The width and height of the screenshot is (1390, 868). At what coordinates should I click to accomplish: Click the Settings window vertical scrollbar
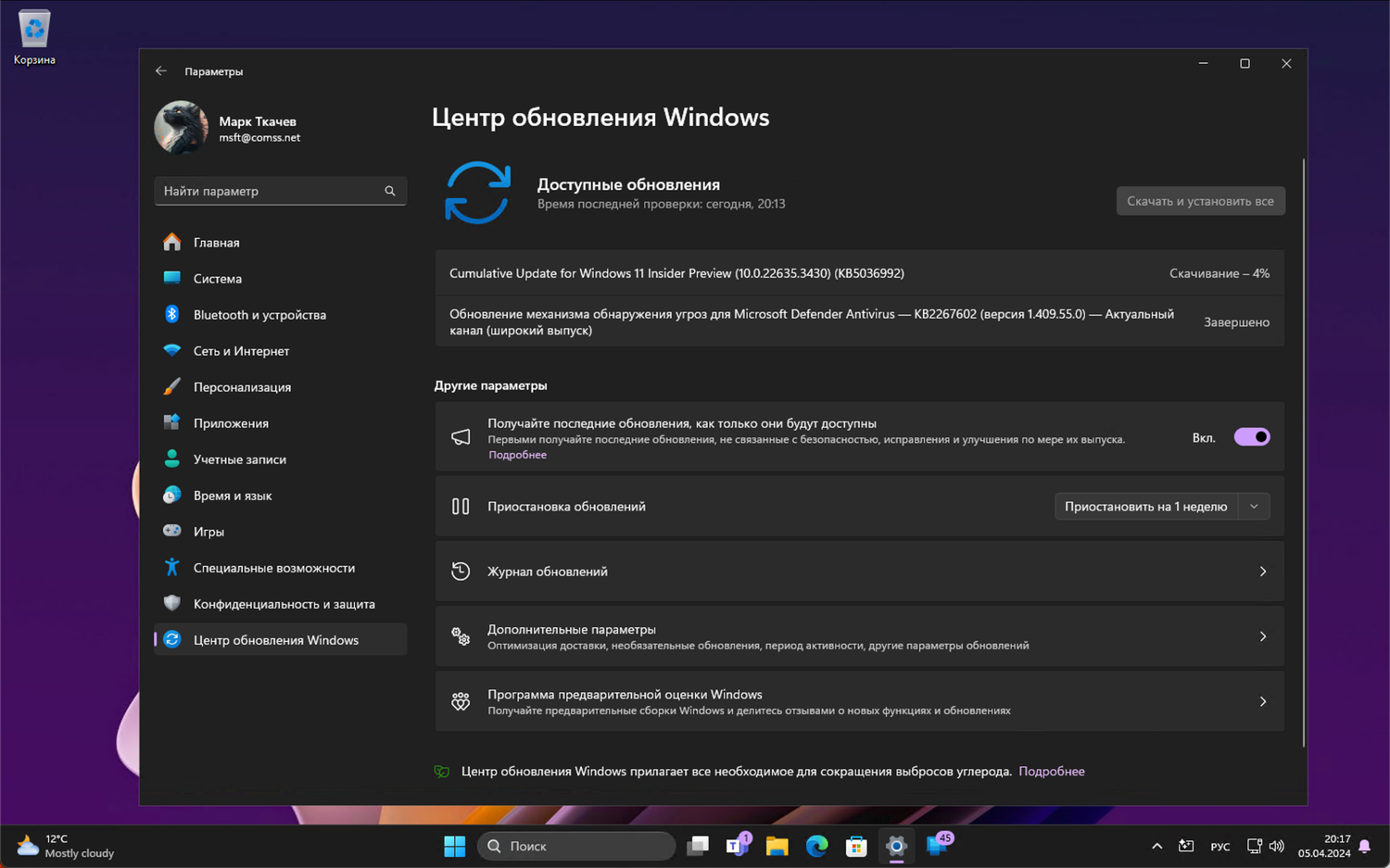tap(1303, 452)
